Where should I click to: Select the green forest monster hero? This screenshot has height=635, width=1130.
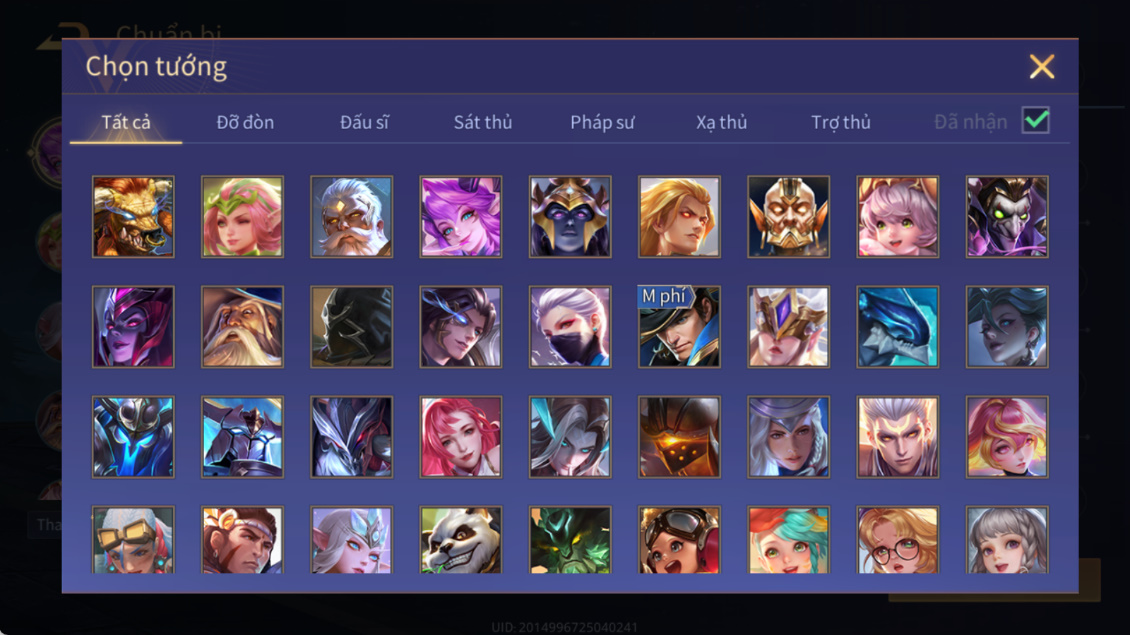pyautogui.click(x=570, y=540)
